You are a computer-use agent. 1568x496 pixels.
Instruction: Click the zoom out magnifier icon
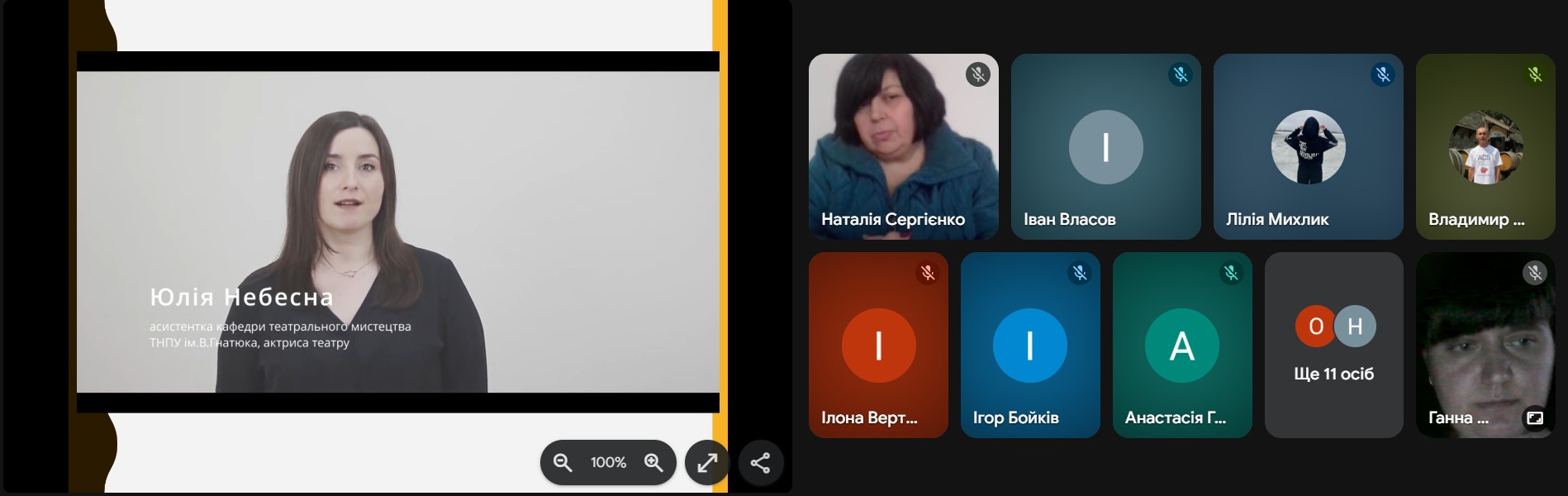(563, 463)
